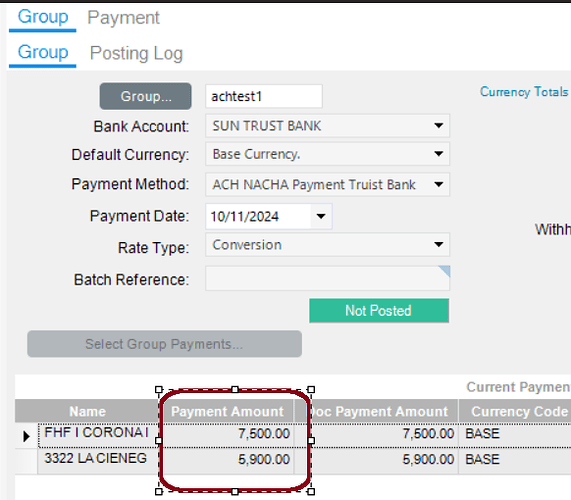Select the top-level Group tab
571x500 pixels.
click(x=43, y=17)
